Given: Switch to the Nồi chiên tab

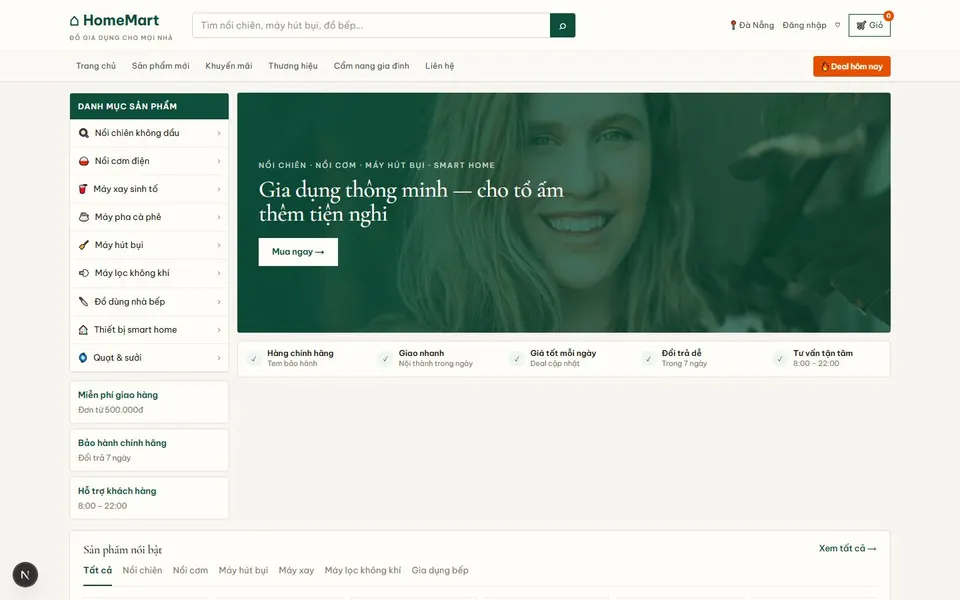Looking at the screenshot, I should [142, 570].
